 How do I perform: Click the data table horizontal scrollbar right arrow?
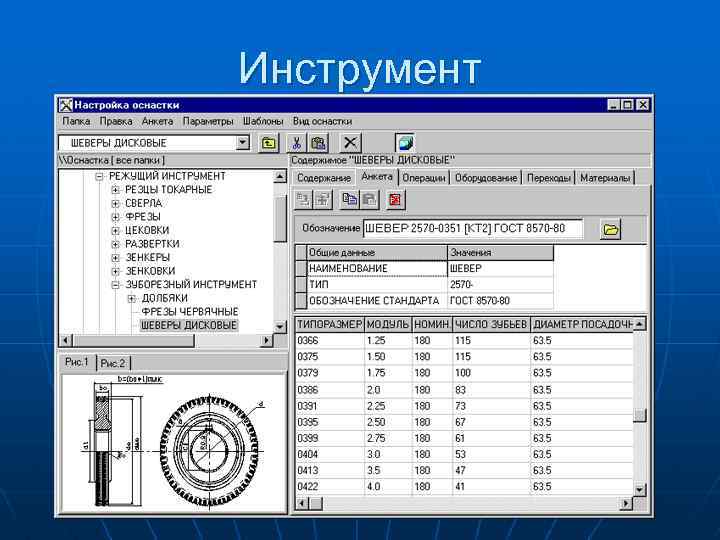[625, 504]
